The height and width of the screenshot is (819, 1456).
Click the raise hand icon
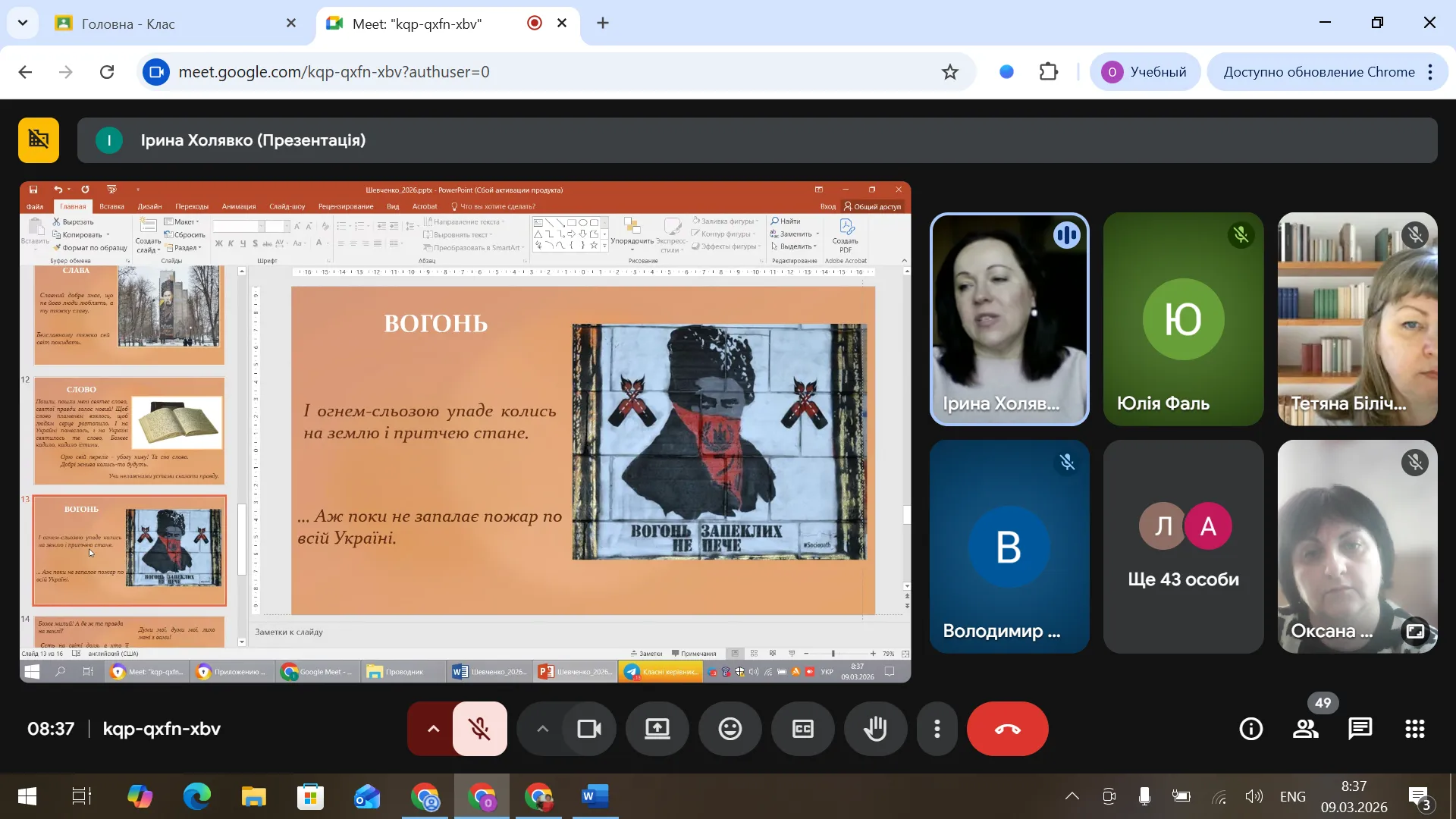pyautogui.click(x=875, y=730)
